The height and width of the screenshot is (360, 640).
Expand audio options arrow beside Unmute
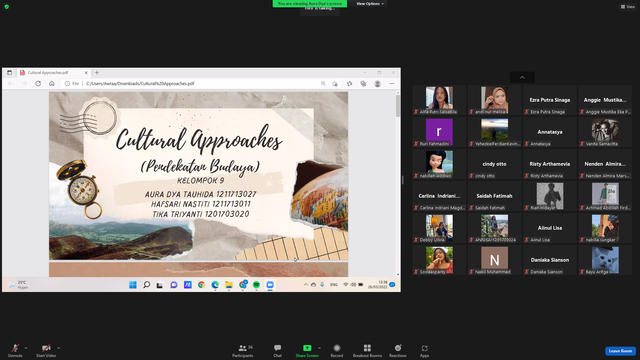pyautogui.click(x=26, y=348)
